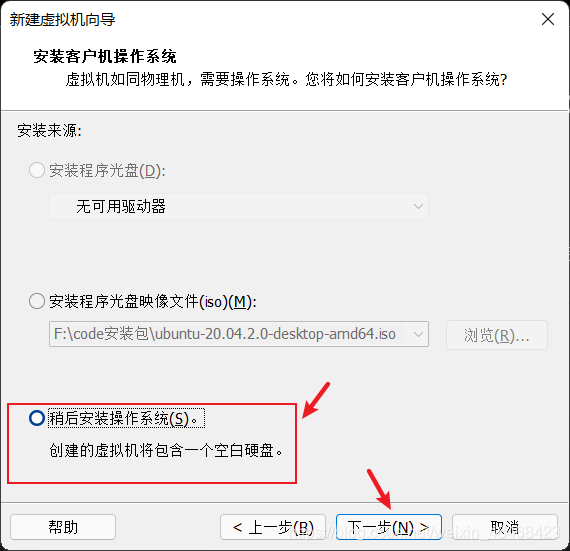Proceed with 下一步(N) button
This screenshot has height=551, width=570.
(389, 527)
